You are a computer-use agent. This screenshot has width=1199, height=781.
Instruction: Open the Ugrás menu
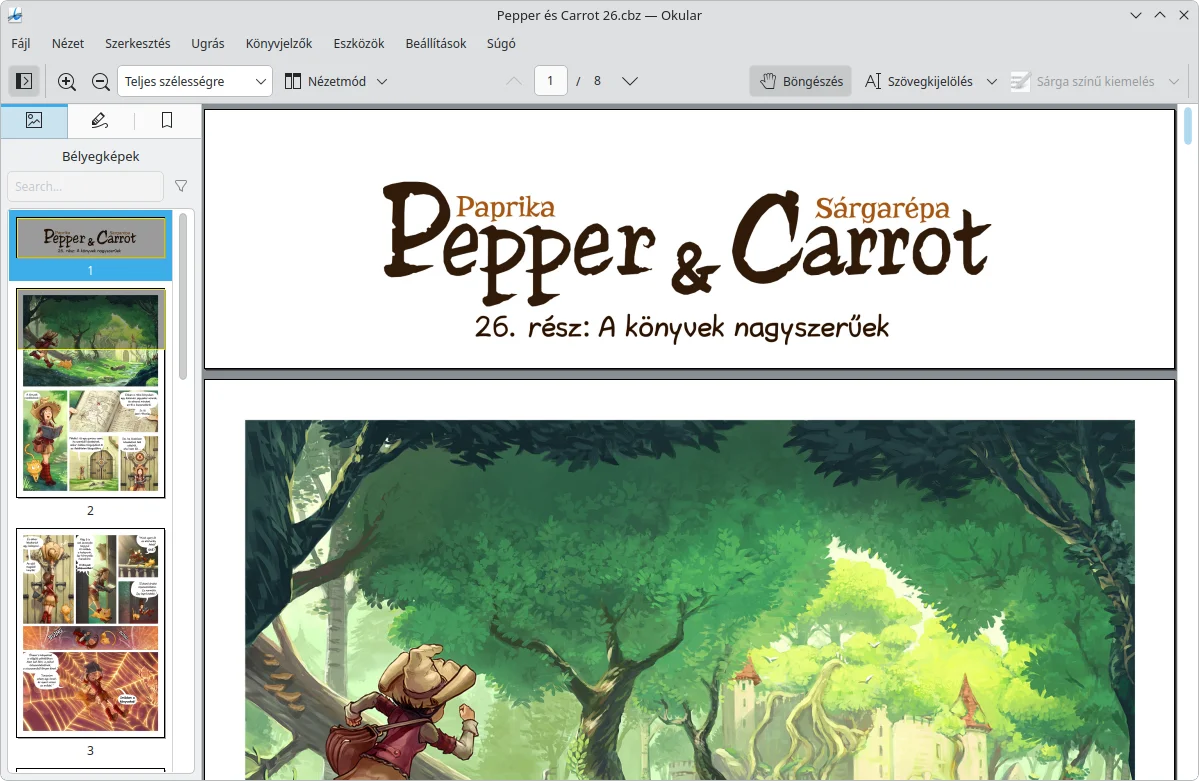tap(208, 44)
